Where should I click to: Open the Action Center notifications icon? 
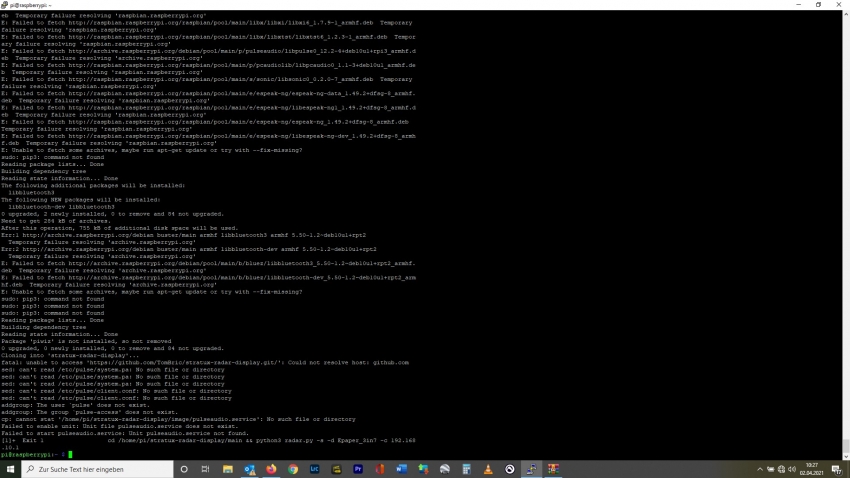coord(837,469)
